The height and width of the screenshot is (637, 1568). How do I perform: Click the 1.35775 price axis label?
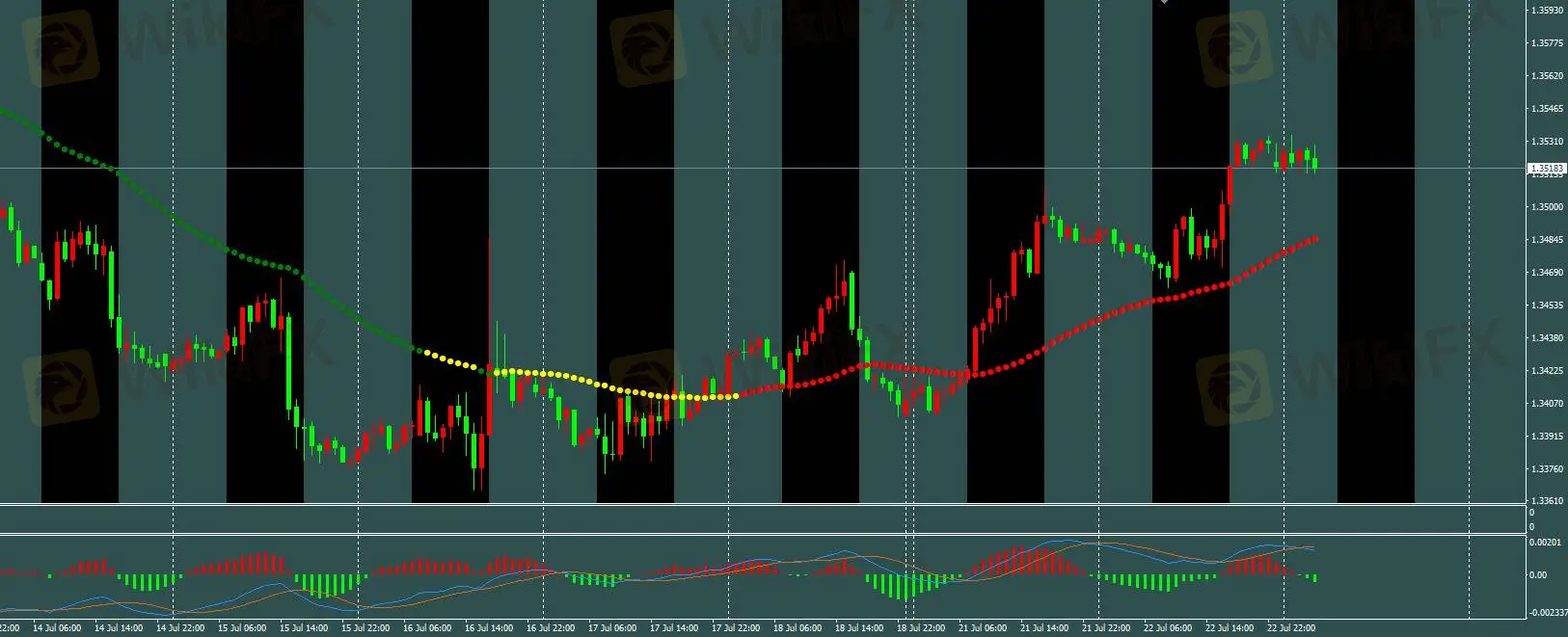[1547, 43]
